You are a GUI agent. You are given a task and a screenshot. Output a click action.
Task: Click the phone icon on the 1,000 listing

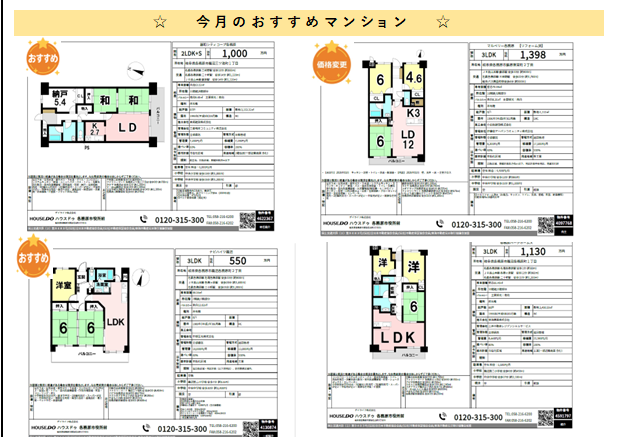click(144, 219)
